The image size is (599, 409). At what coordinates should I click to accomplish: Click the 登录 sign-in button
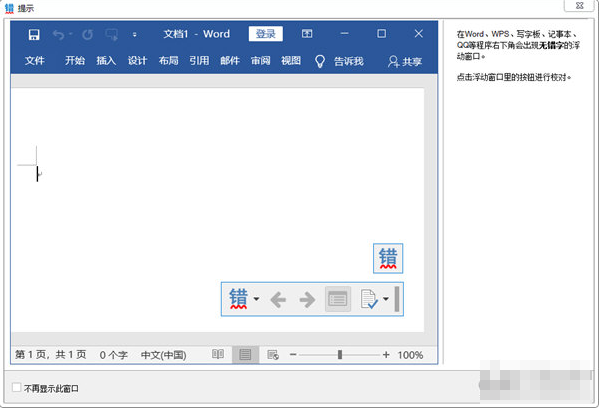tap(266, 34)
